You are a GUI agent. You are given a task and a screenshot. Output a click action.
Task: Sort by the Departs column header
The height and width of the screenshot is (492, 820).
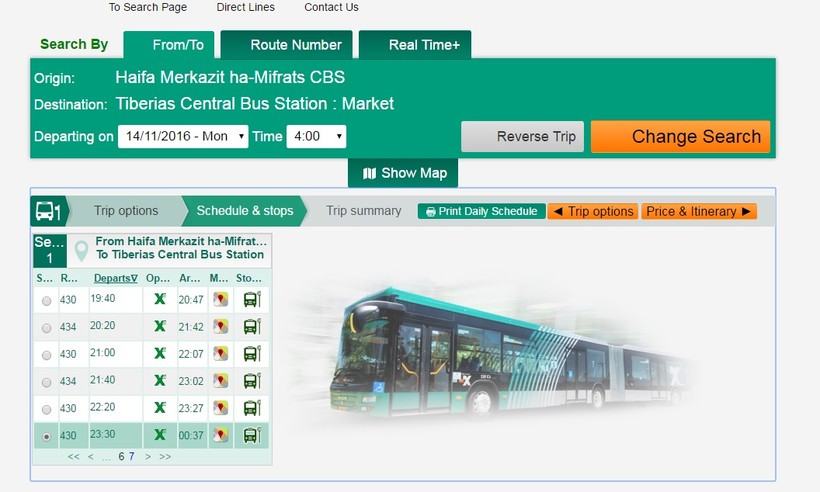(x=115, y=278)
